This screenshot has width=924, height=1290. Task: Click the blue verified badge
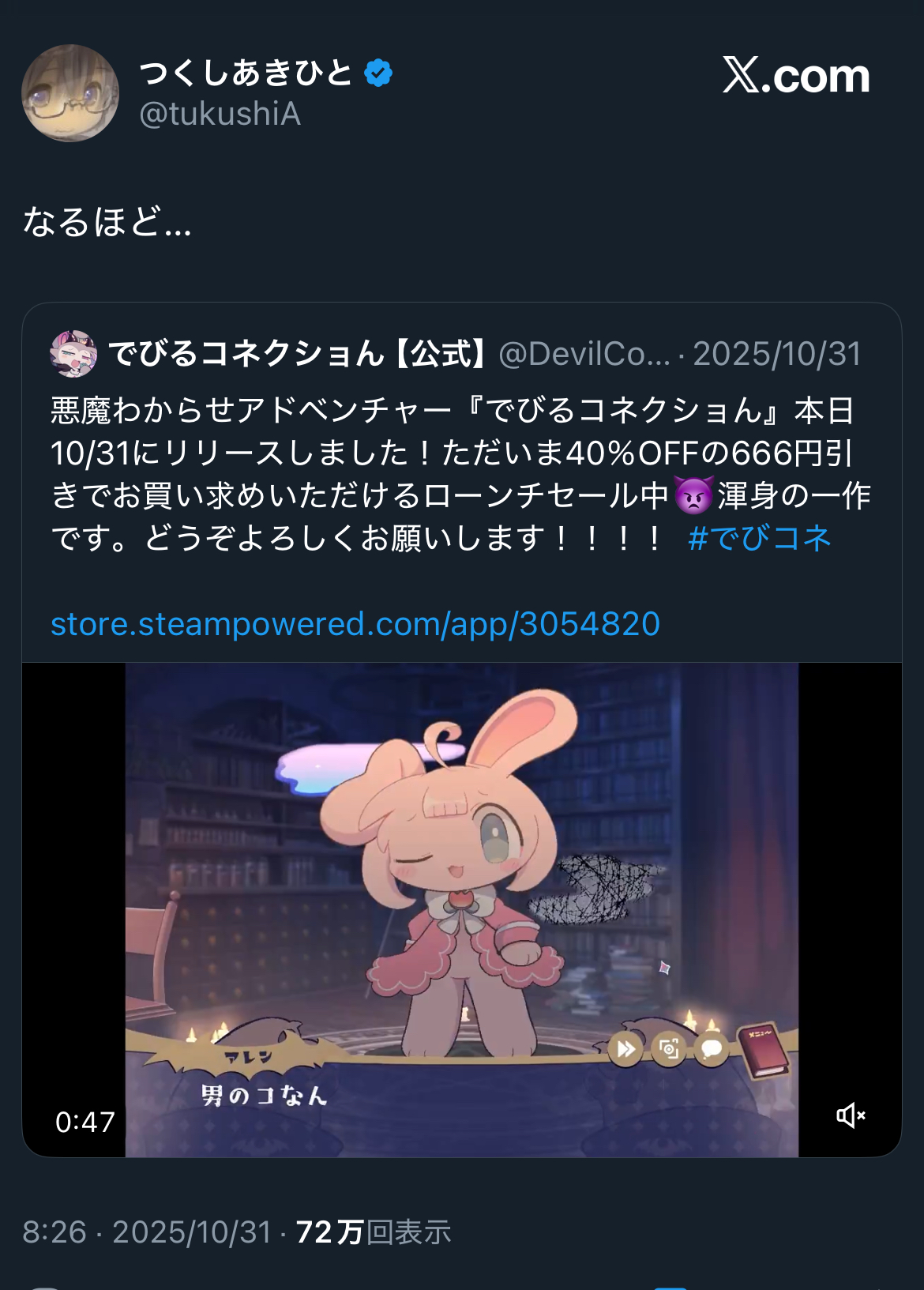[378, 73]
